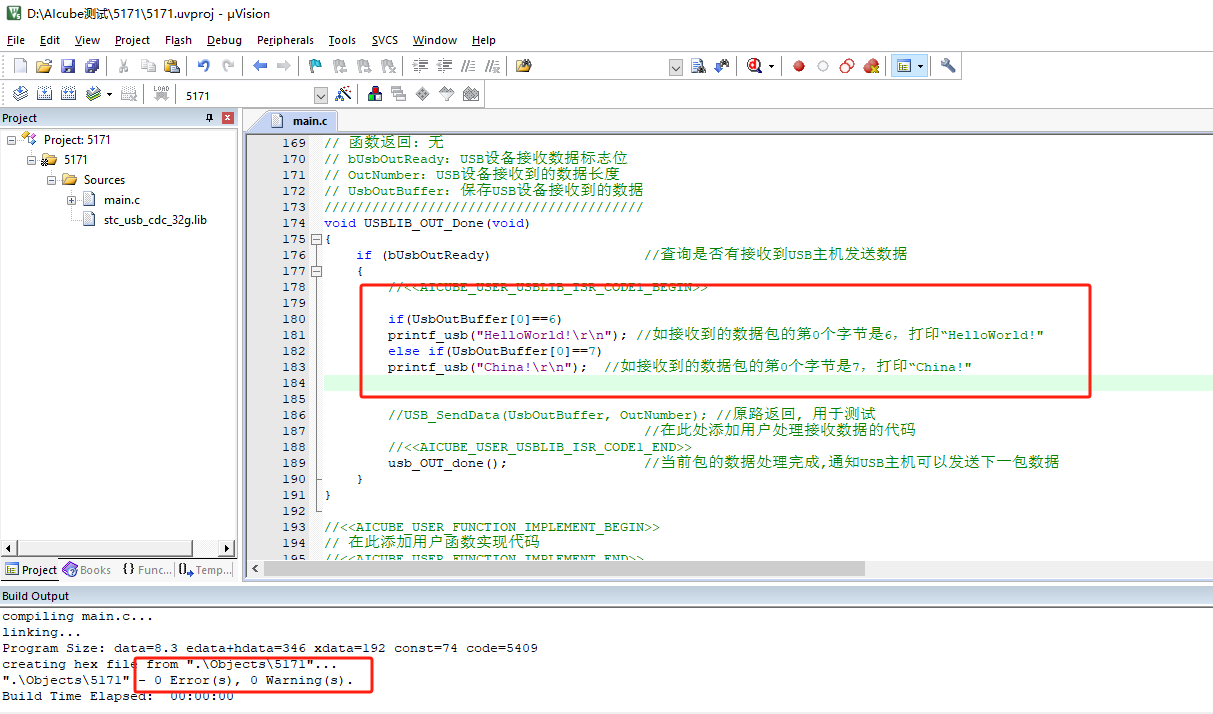1213x714 pixels.
Task: Open the Project menu
Action: (x=132, y=40)
